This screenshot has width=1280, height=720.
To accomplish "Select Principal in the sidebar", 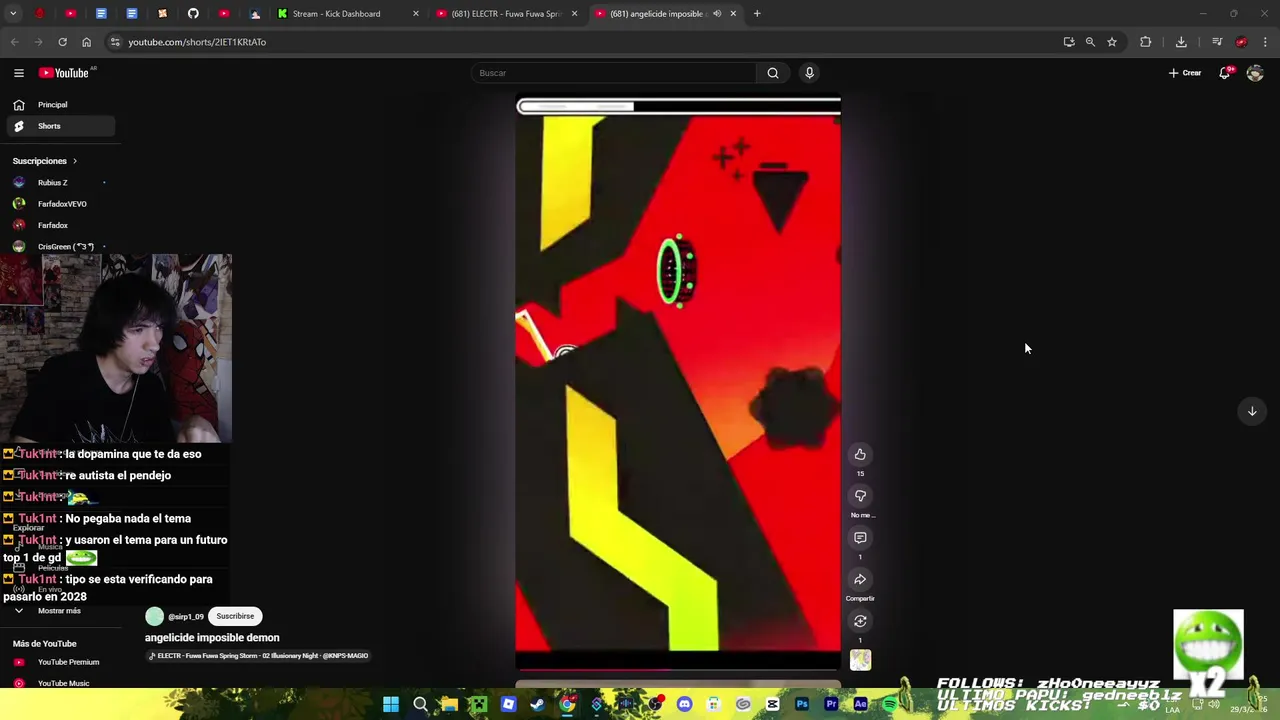I will [60, 105].
